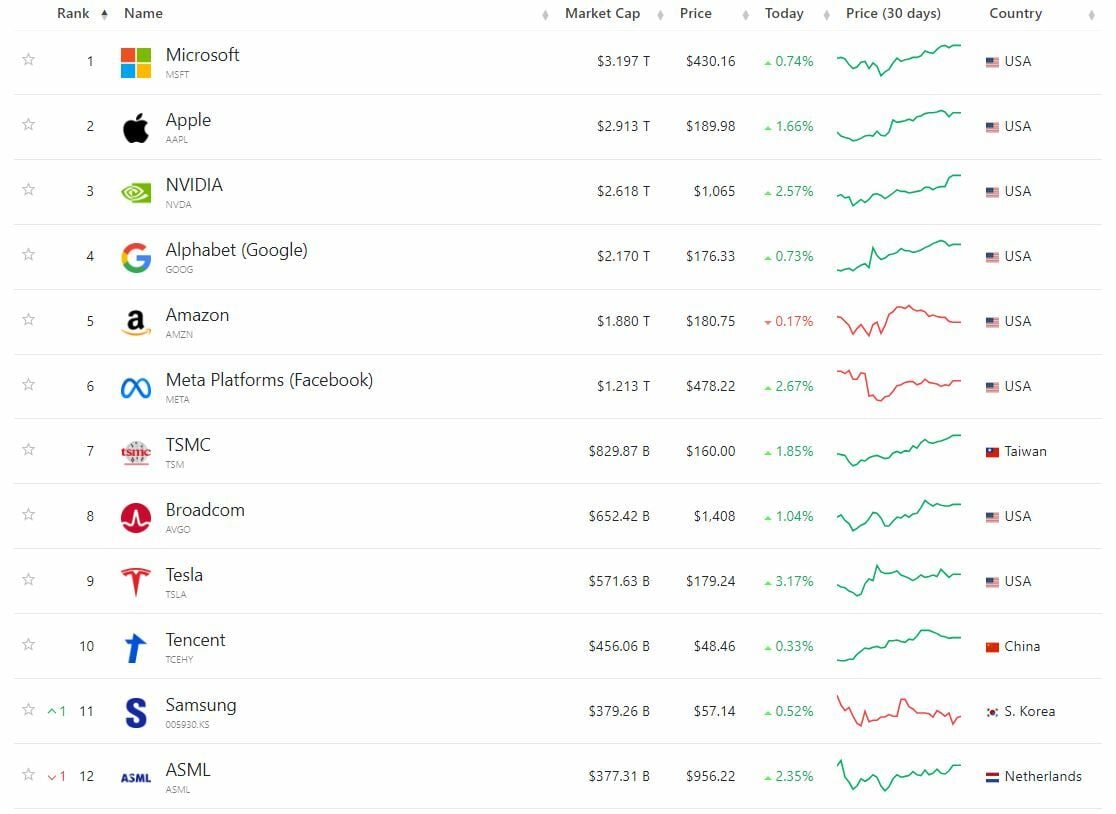
Task: Sort the list by Country header
Action: pos(1015,14)
